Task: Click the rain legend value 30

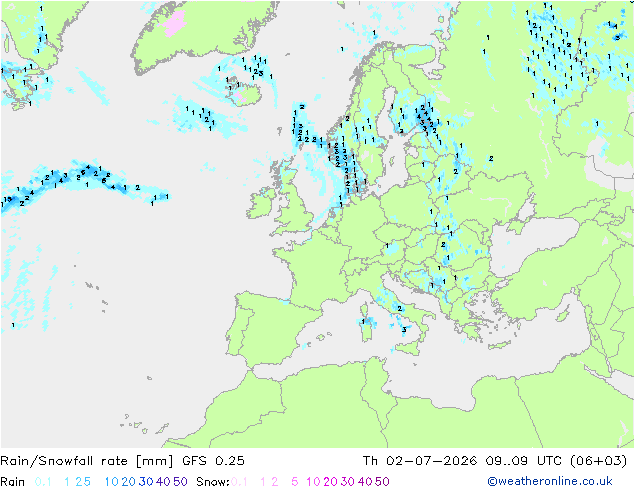Action: 146,482
